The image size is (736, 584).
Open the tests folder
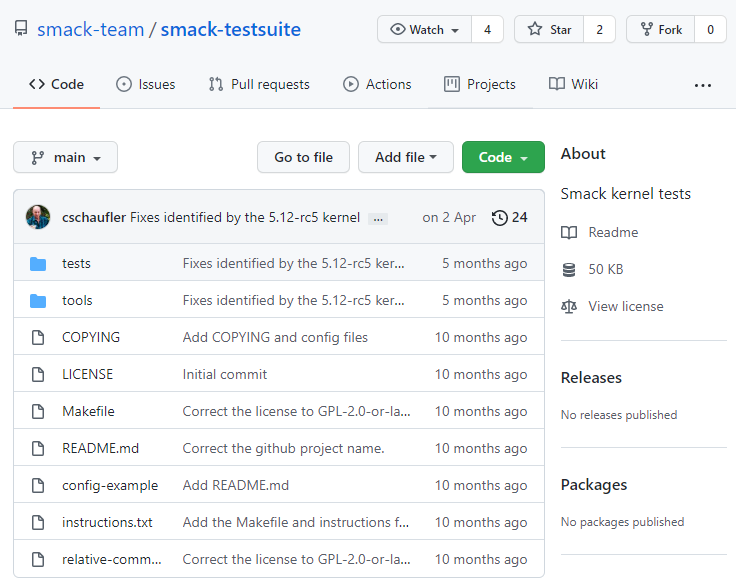pyautogui.click(x=76, y=264)
